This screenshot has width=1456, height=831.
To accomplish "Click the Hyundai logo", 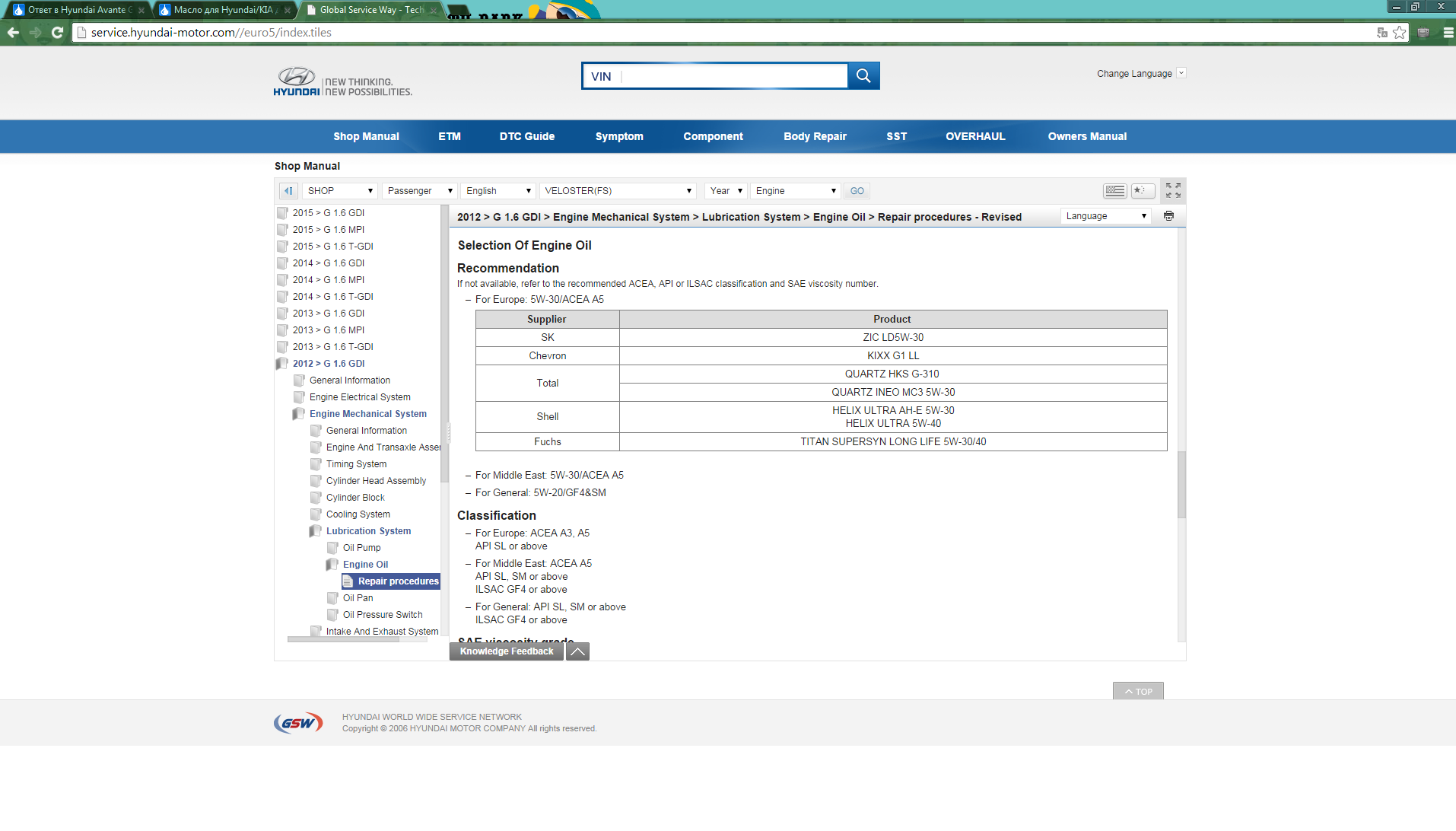I will pyautogui.click(x=297, y=81).
